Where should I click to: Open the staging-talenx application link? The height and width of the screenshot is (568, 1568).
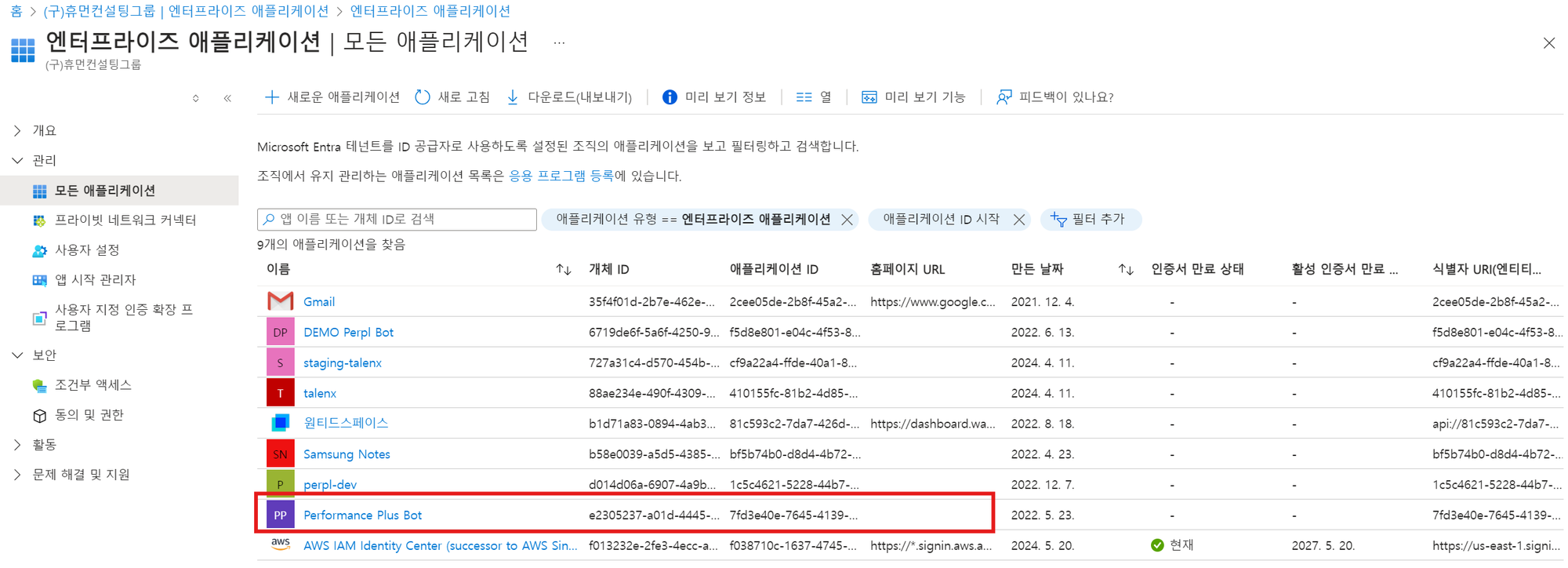click(343, 363)
